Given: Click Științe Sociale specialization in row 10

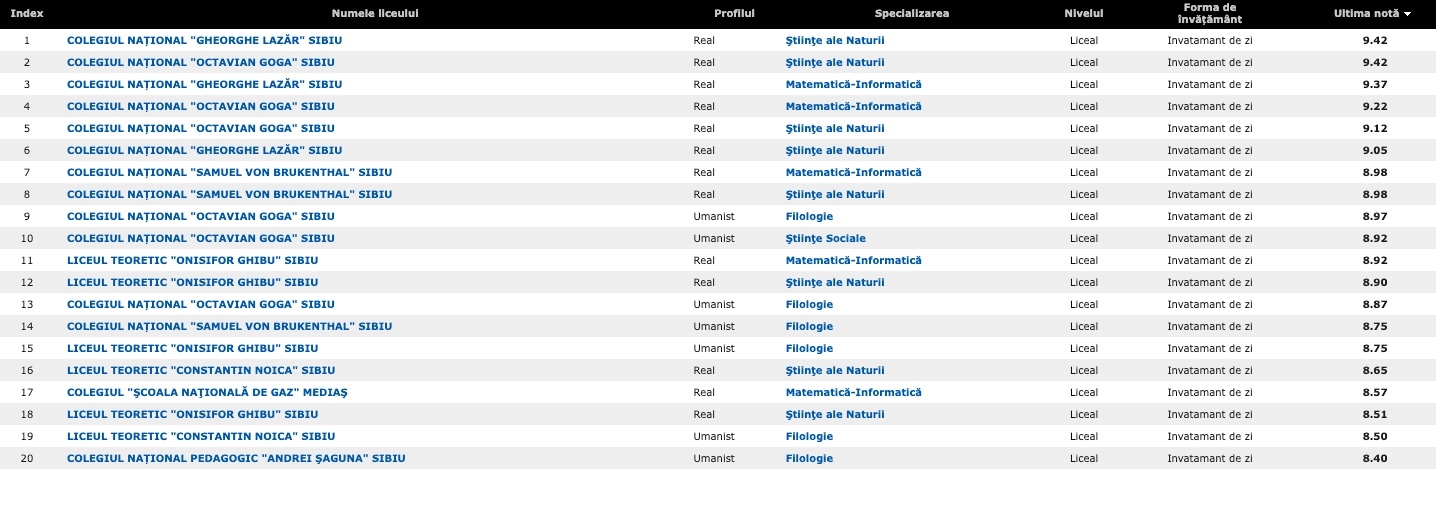Looking at the screenshot, I should click(825, 238).
